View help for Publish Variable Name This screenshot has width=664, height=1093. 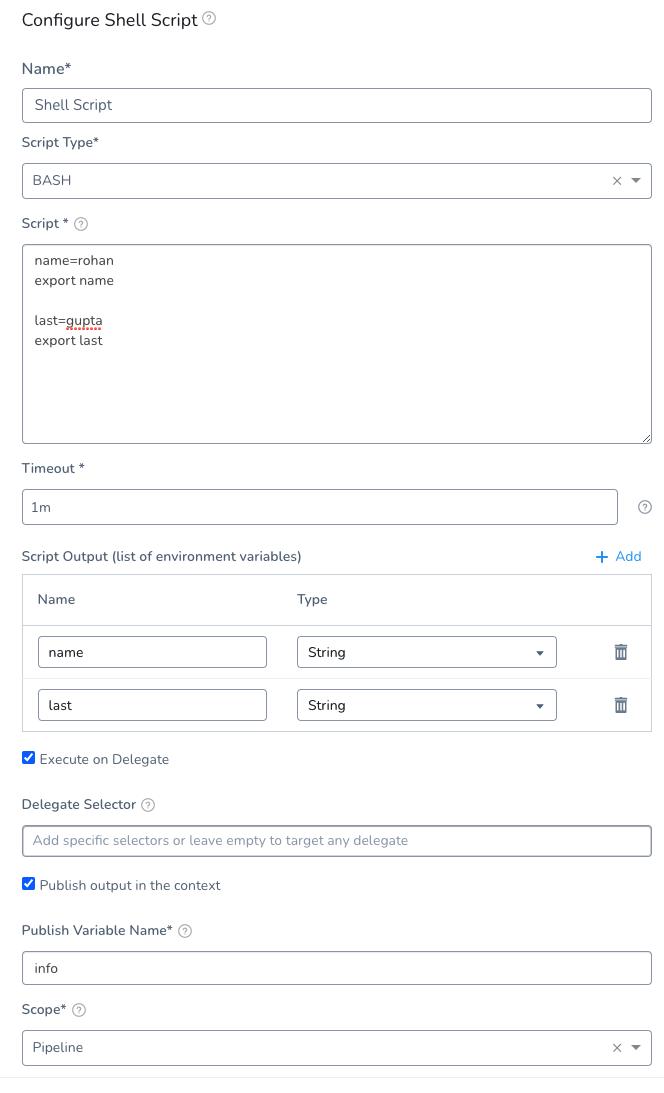185,931
